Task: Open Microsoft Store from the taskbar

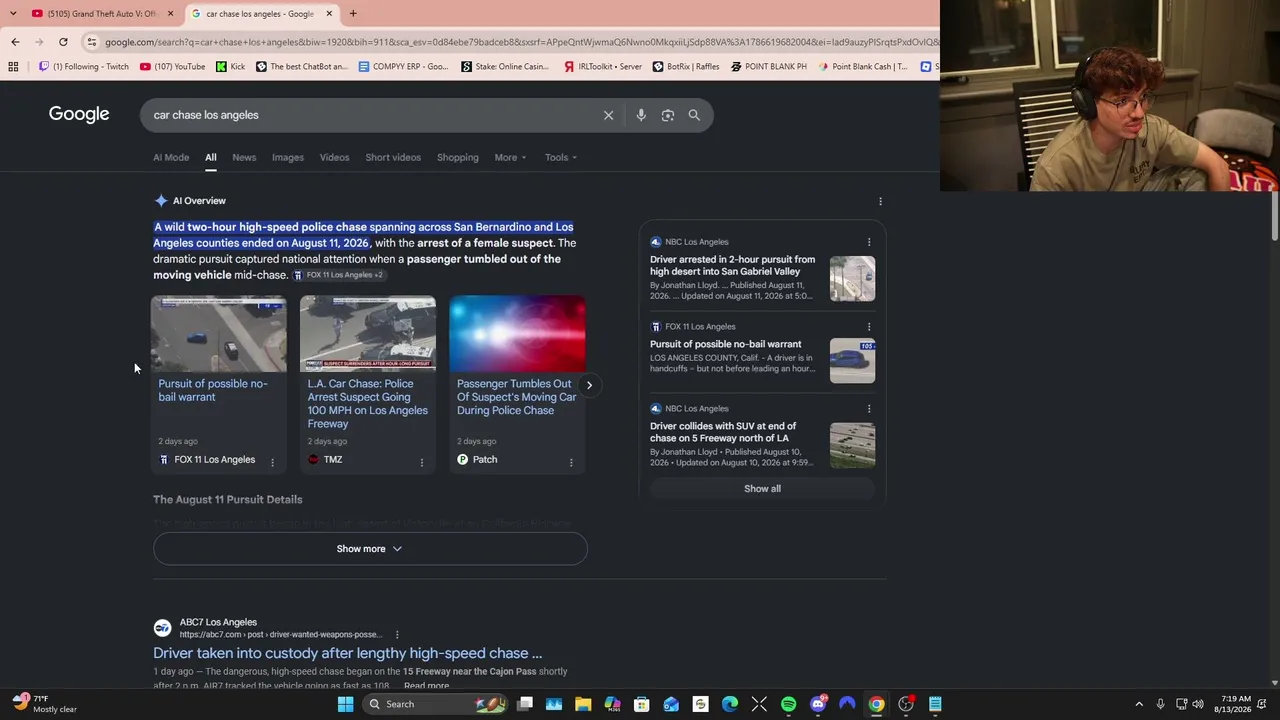Action: [x=642, y=704]
